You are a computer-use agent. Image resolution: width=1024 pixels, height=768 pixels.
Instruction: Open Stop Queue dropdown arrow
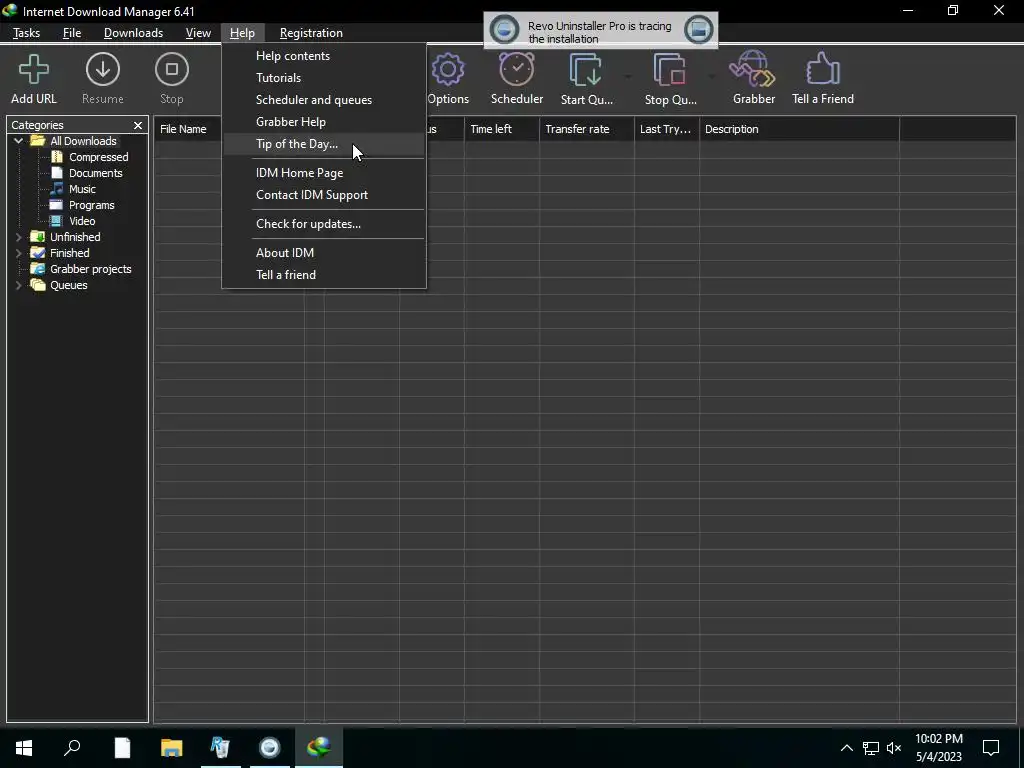712,77
